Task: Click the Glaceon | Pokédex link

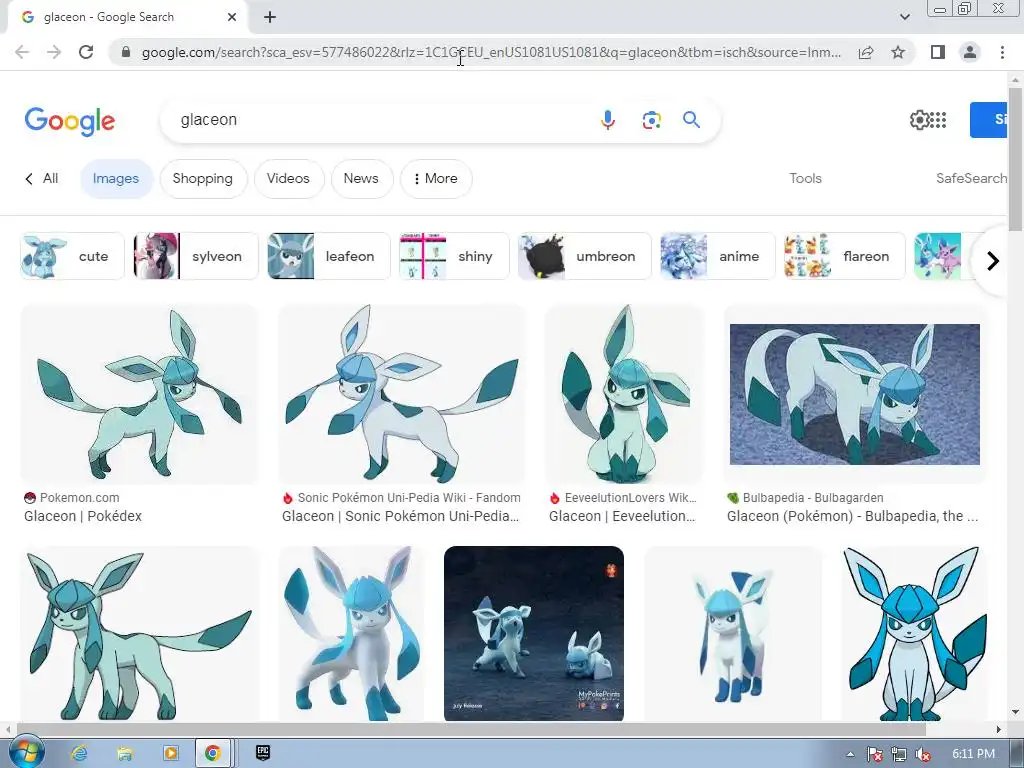Action: (83, 516)
